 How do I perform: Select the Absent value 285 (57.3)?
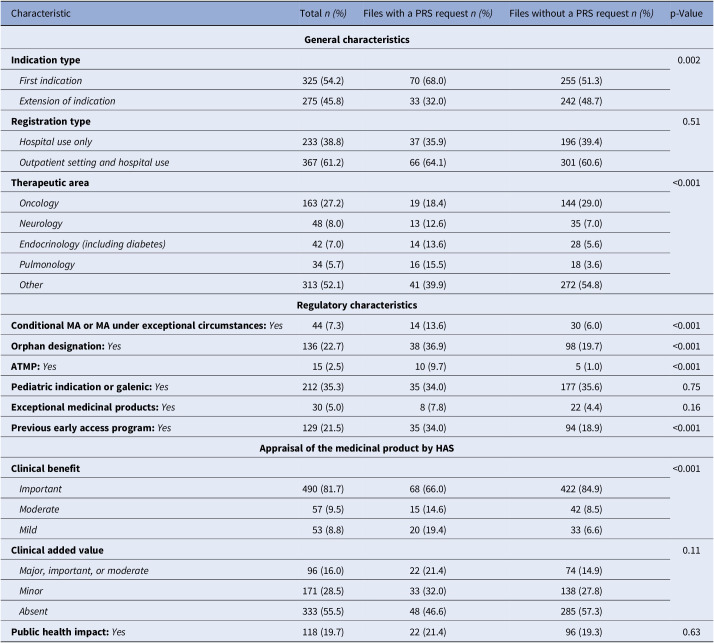point(581,611)
